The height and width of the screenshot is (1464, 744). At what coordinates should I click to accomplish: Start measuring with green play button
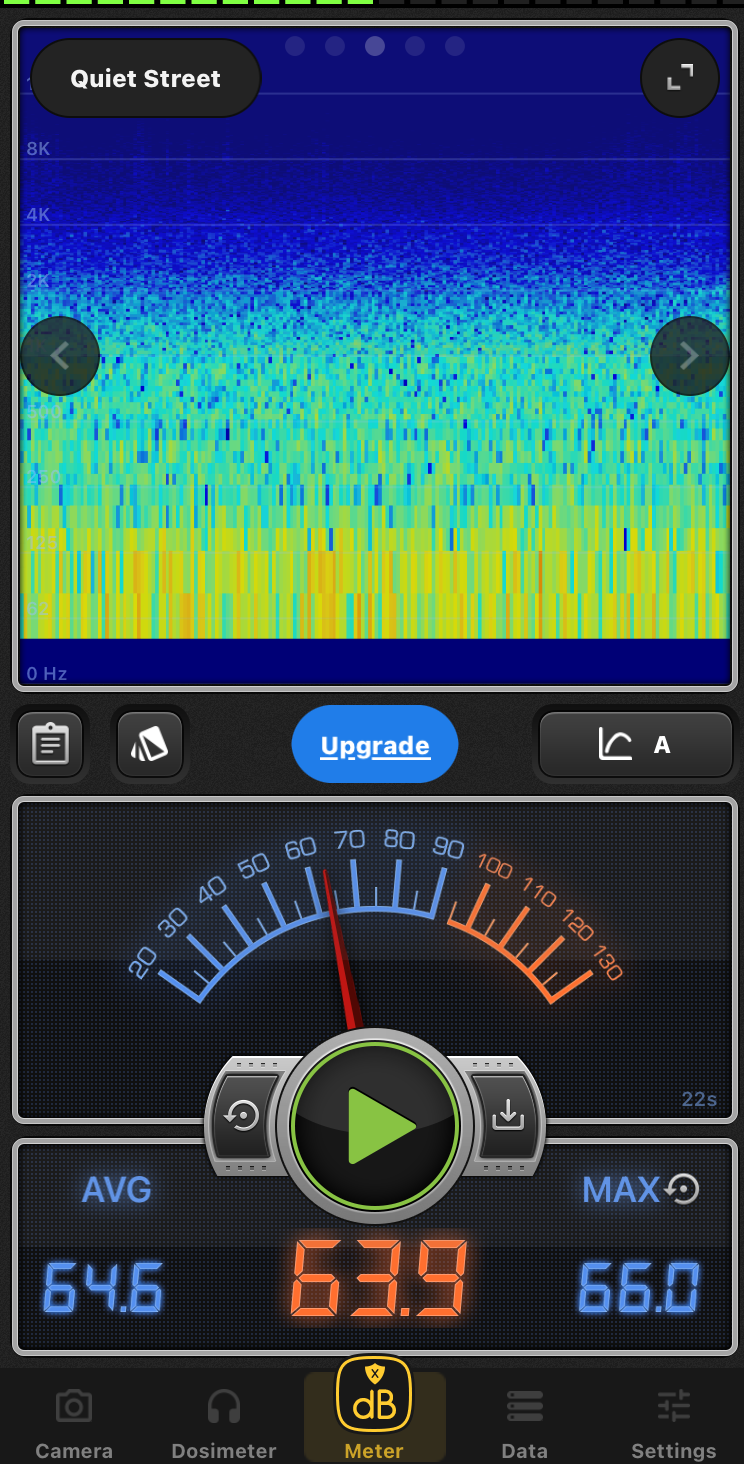(375, 1126)
